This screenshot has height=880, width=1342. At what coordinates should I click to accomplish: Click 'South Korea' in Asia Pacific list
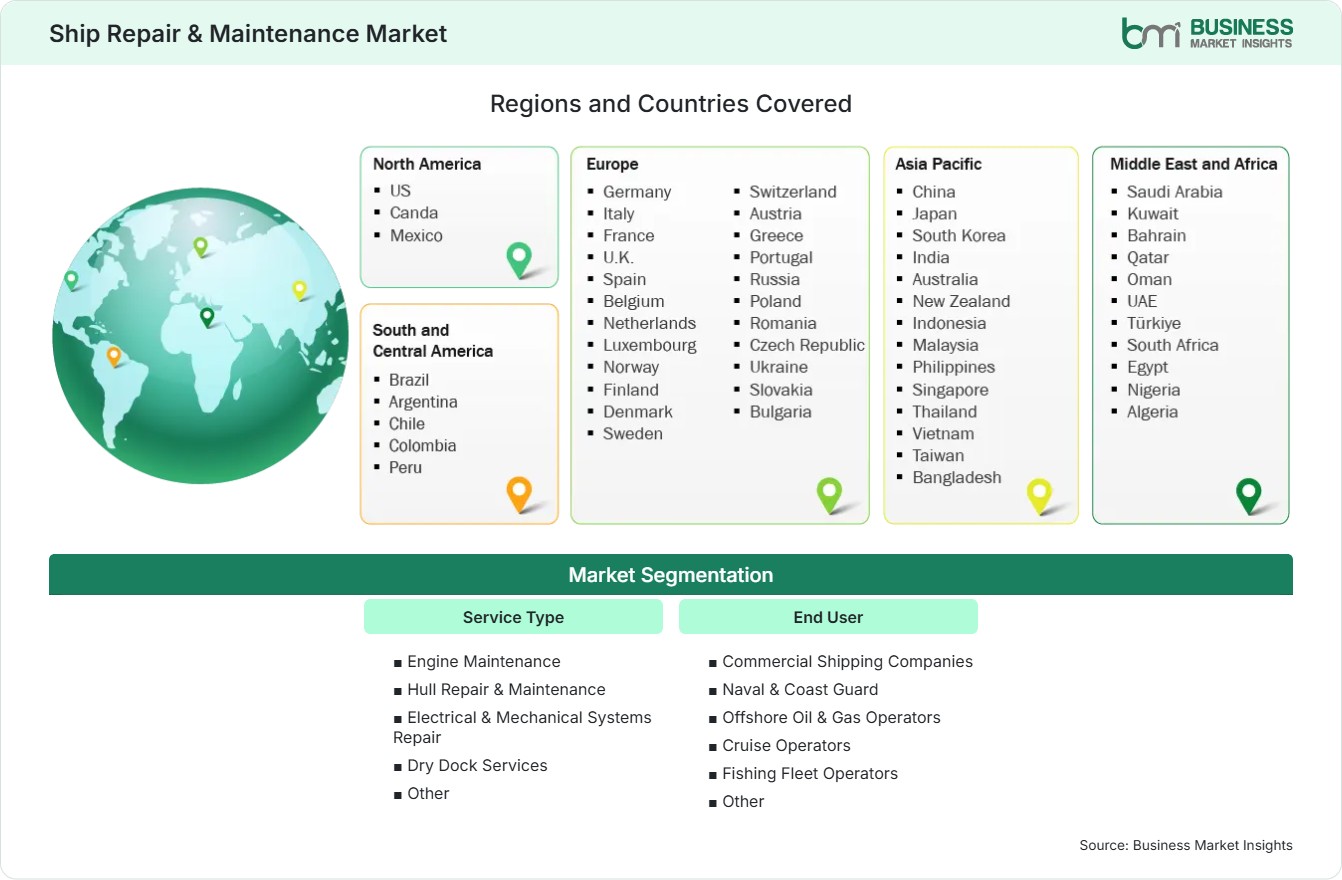point(959,235)
